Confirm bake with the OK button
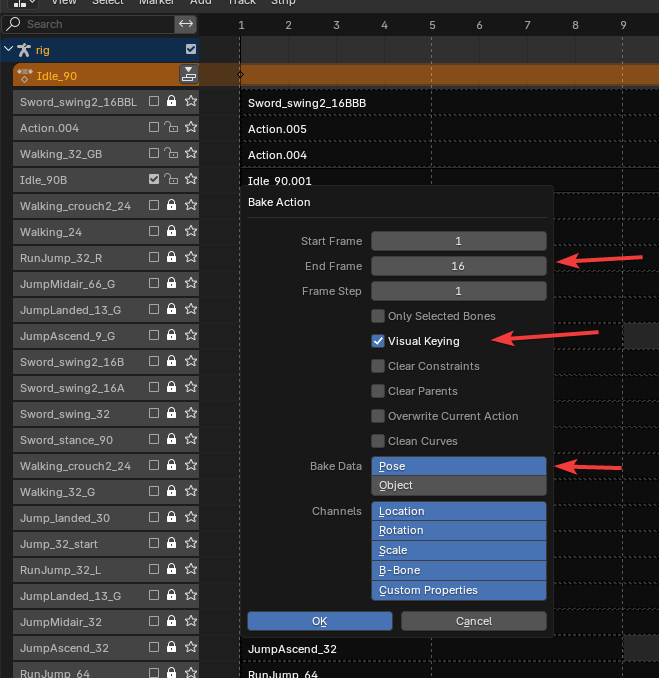Image resolution: width=659 pixels, height=678 pixels. (320, 621)
